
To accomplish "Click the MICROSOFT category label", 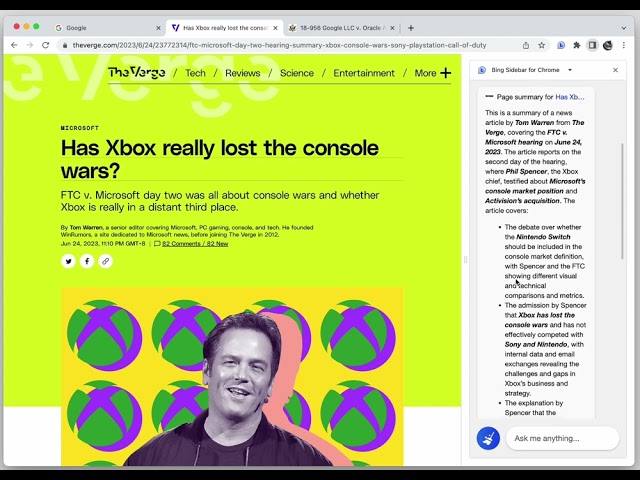I will (x=80, y=128).
